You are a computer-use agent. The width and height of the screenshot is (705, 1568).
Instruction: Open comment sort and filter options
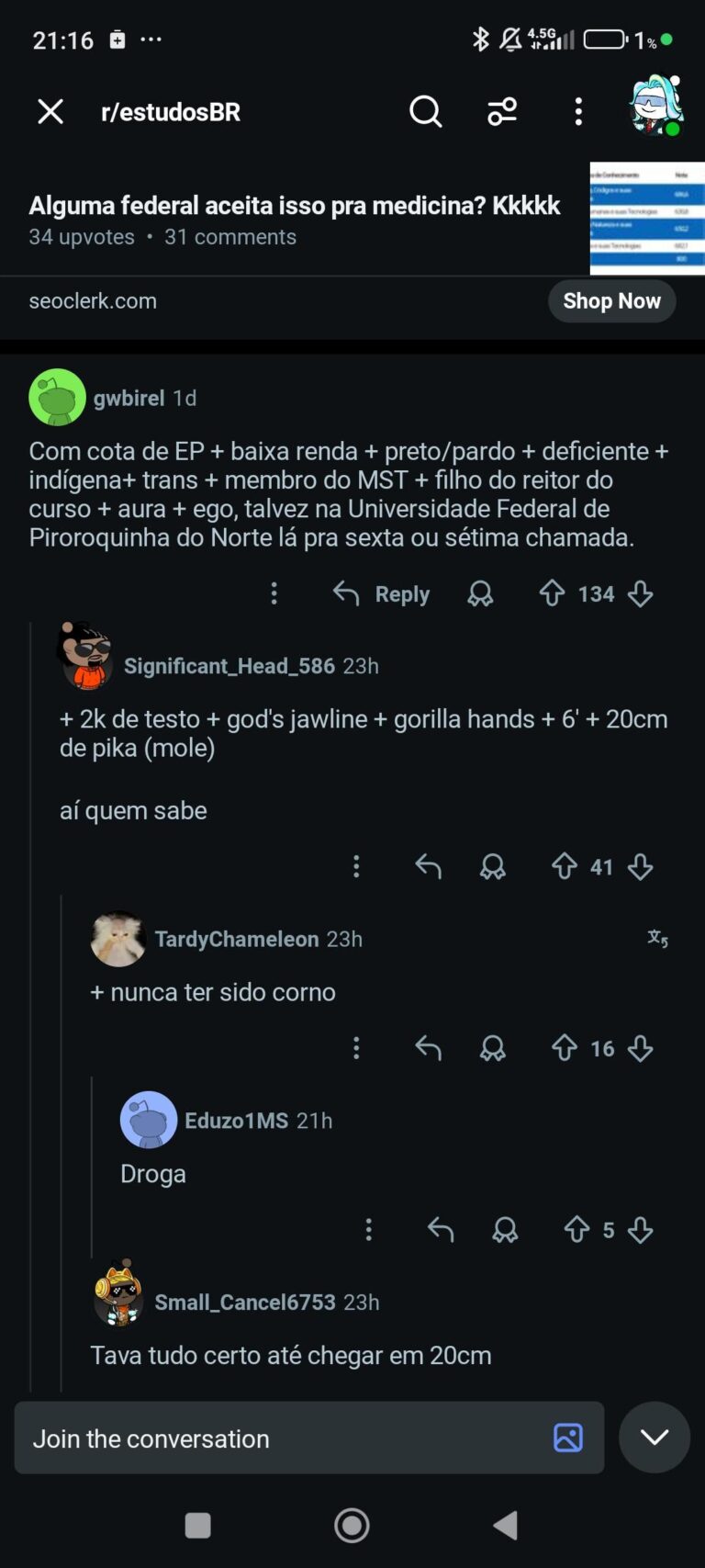[x=502, y=112]
